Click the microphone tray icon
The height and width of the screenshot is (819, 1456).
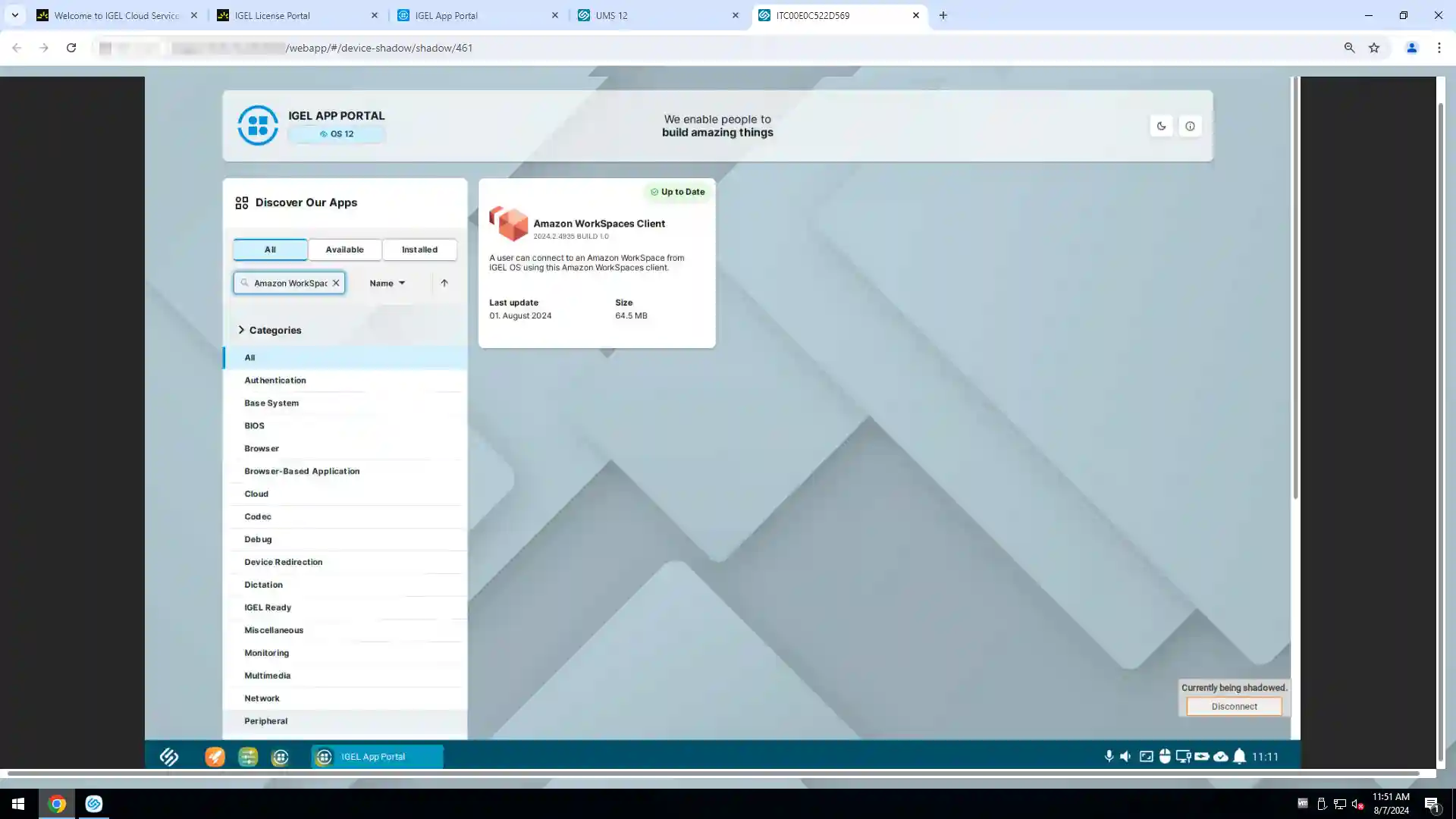pyautogui.click(x=1109, y=756)
